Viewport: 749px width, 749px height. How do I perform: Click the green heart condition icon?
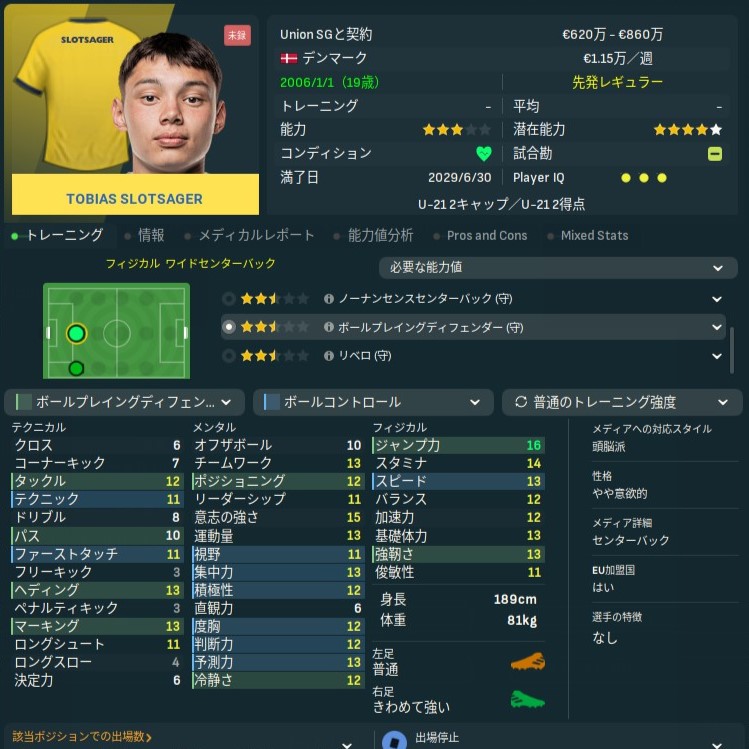484,154
